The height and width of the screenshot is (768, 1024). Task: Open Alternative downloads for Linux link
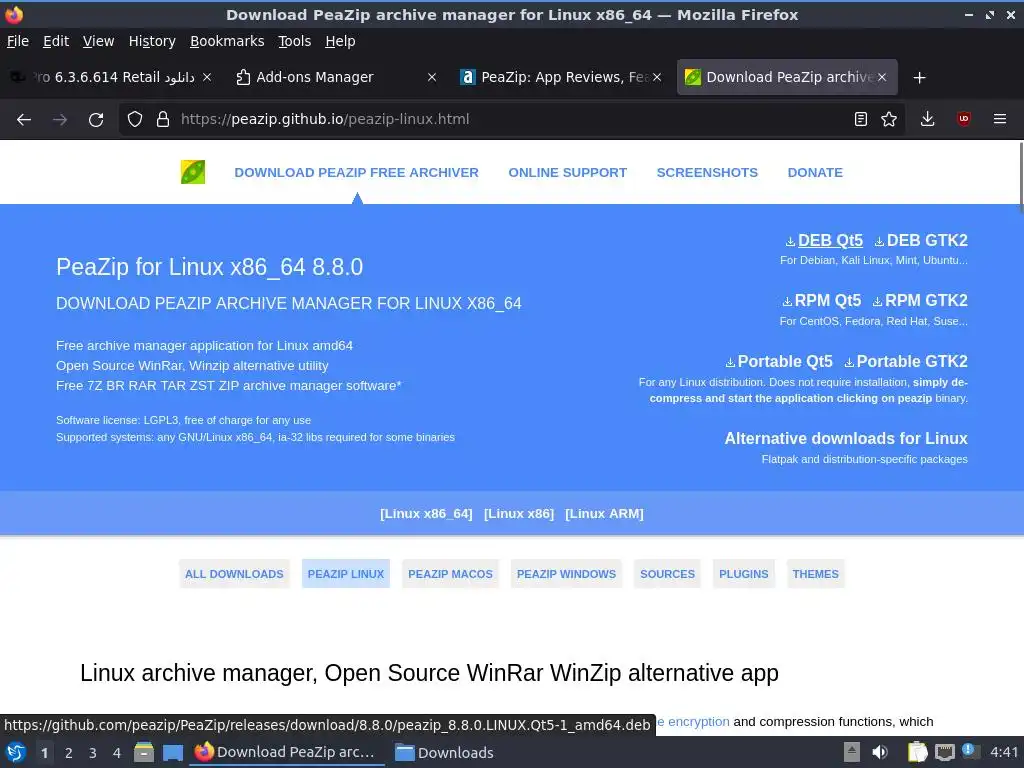pyautogui.click(x=846, y=438)
